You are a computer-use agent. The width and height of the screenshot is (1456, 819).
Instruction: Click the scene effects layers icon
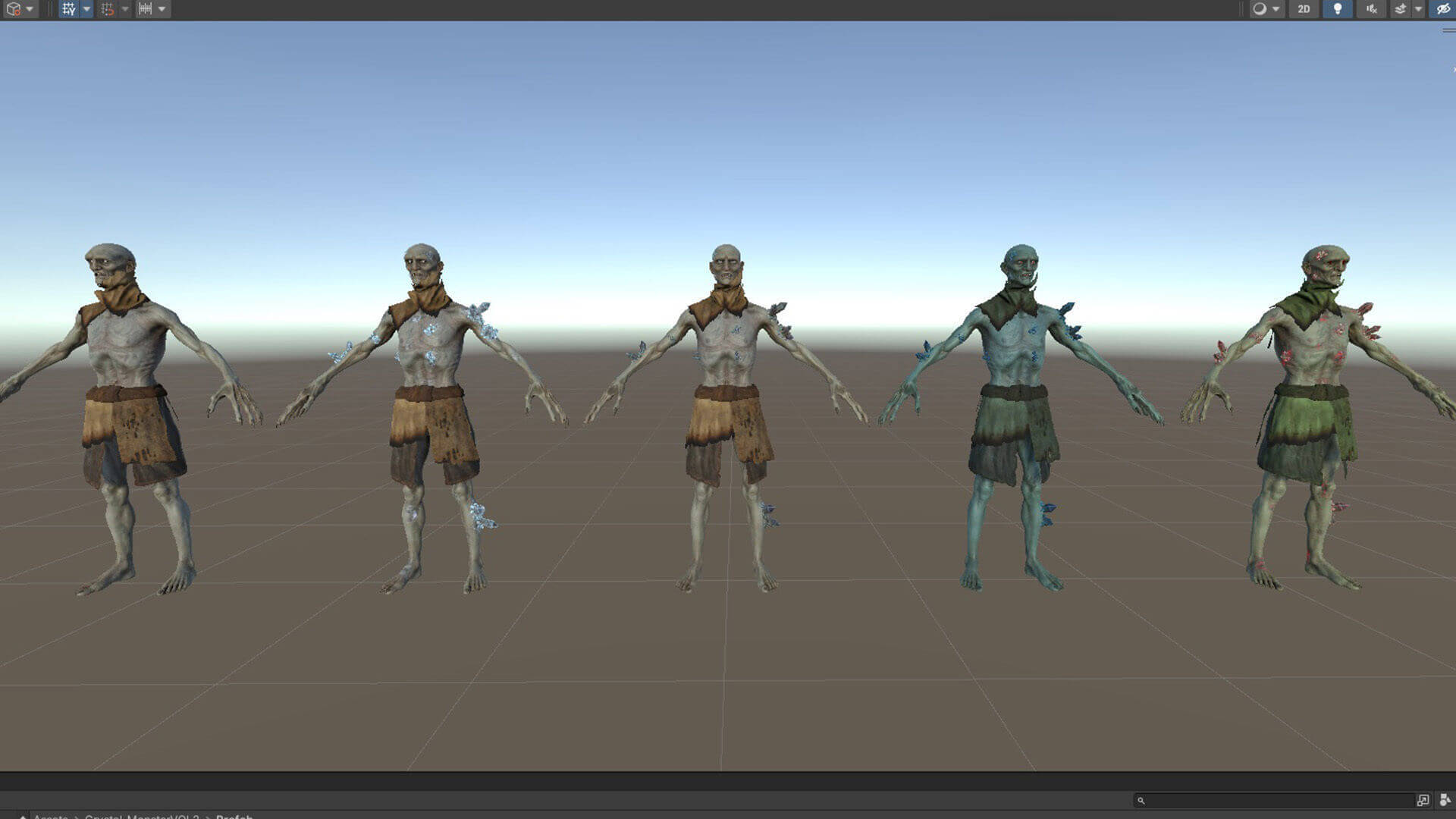point(1401,9)
